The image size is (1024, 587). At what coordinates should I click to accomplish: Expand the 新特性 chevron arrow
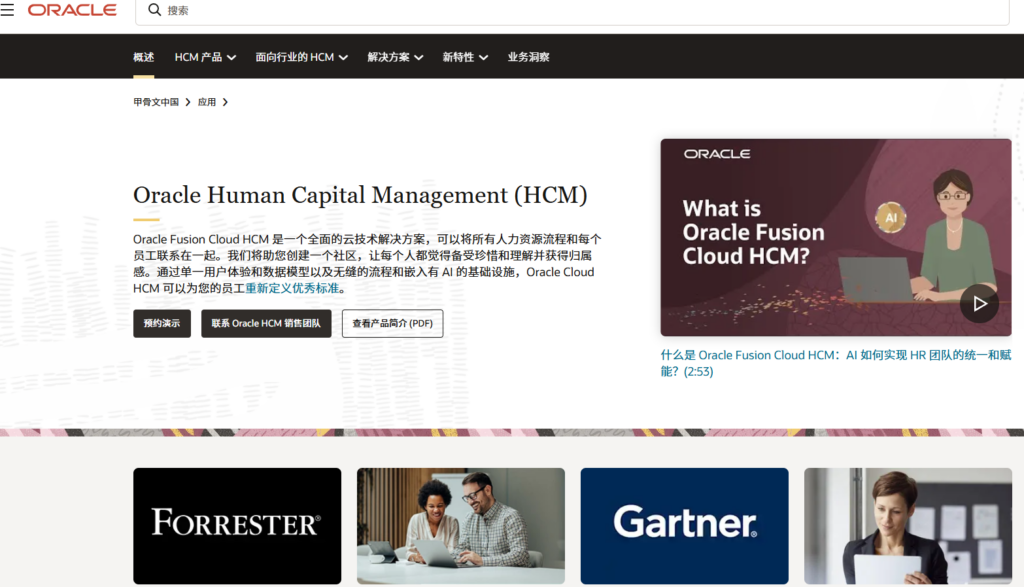pos(484,57)
